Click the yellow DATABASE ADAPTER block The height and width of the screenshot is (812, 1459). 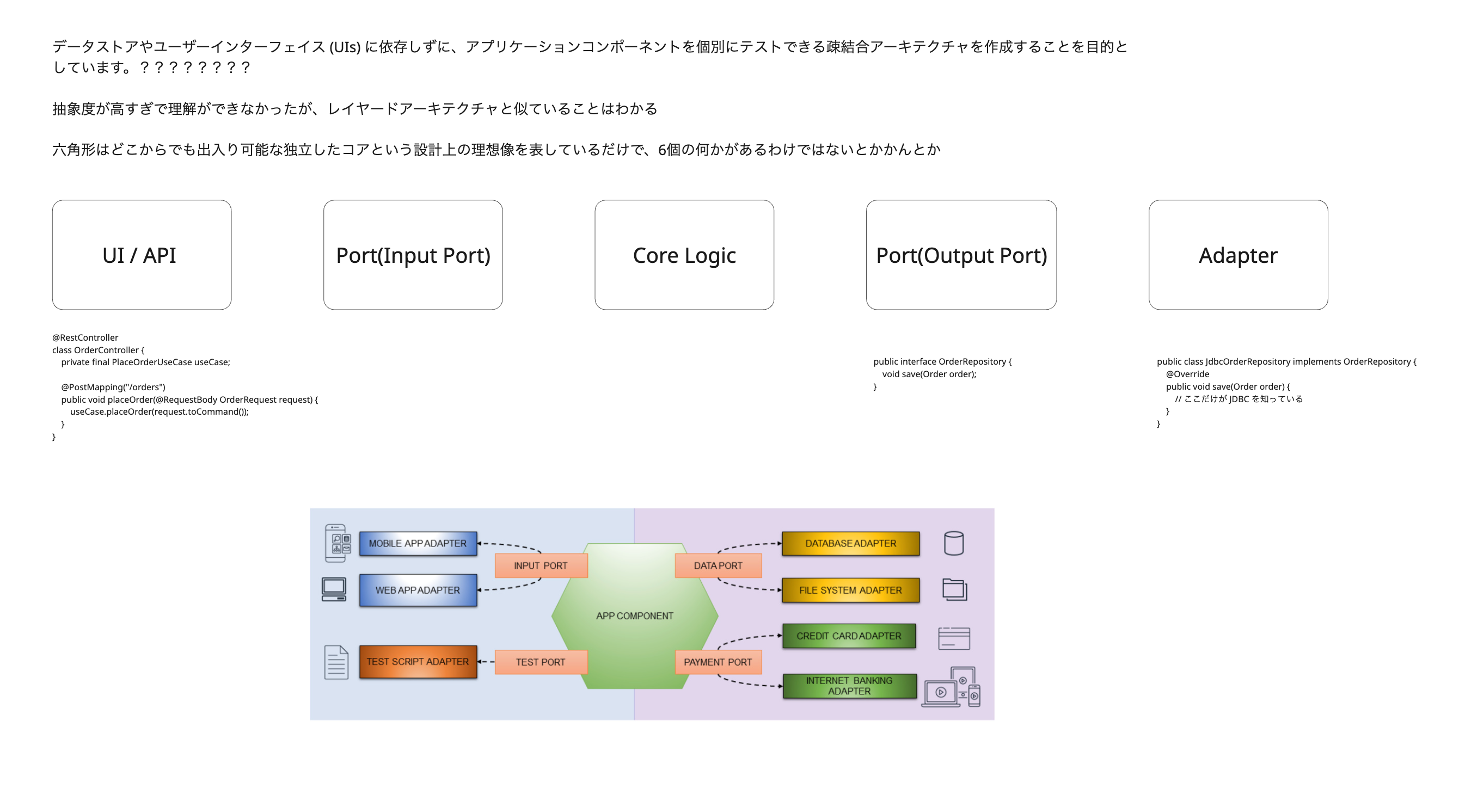point(851,543)
